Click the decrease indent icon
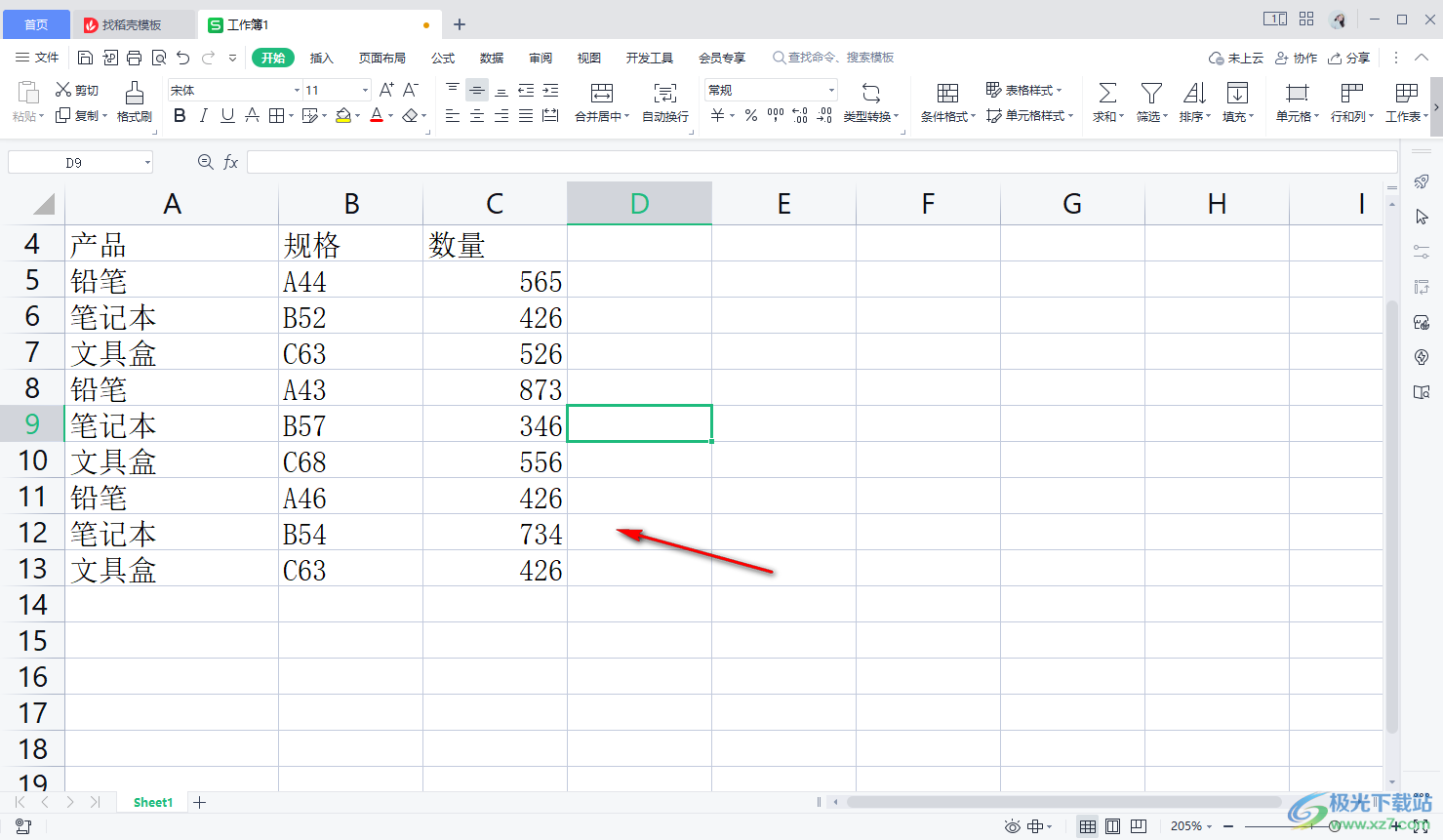1443x840 pixels. click(526, 90)
